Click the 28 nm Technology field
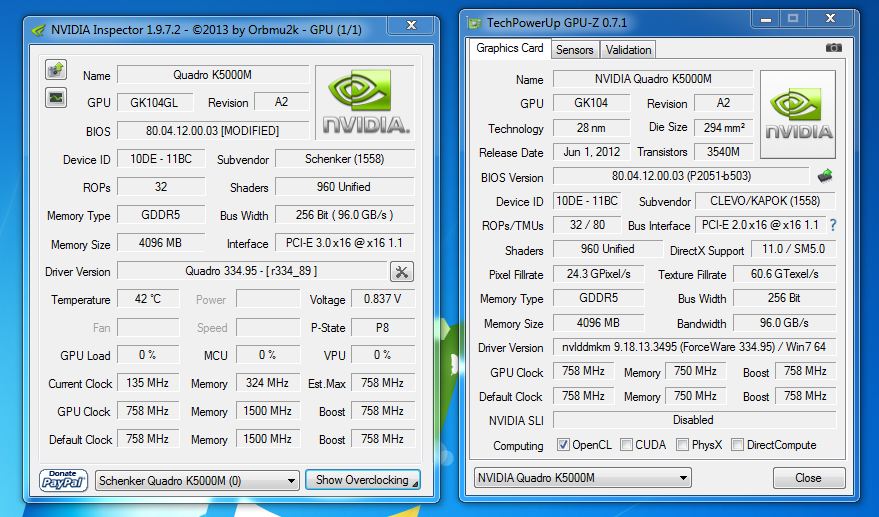The width and height of the screenshot is (879, 517). pos(591,128)
